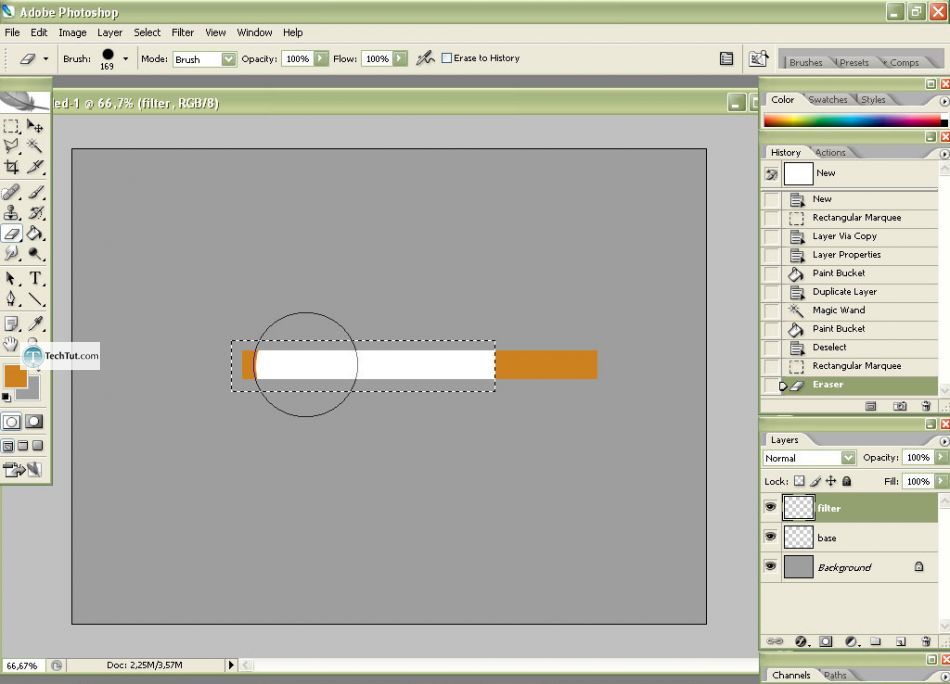
Task: Select the Crop tool
Action: 11,167
